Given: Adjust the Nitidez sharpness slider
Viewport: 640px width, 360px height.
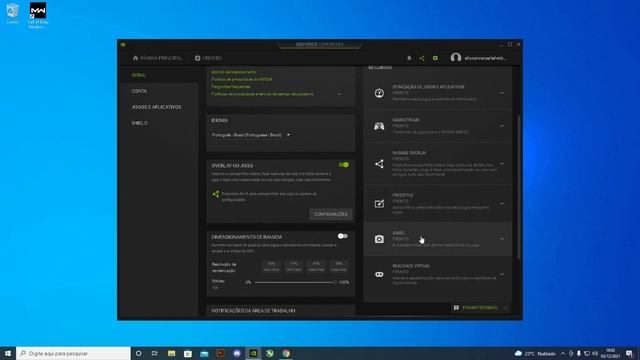Looking at the screenshot, I should (x=295, y=282).
